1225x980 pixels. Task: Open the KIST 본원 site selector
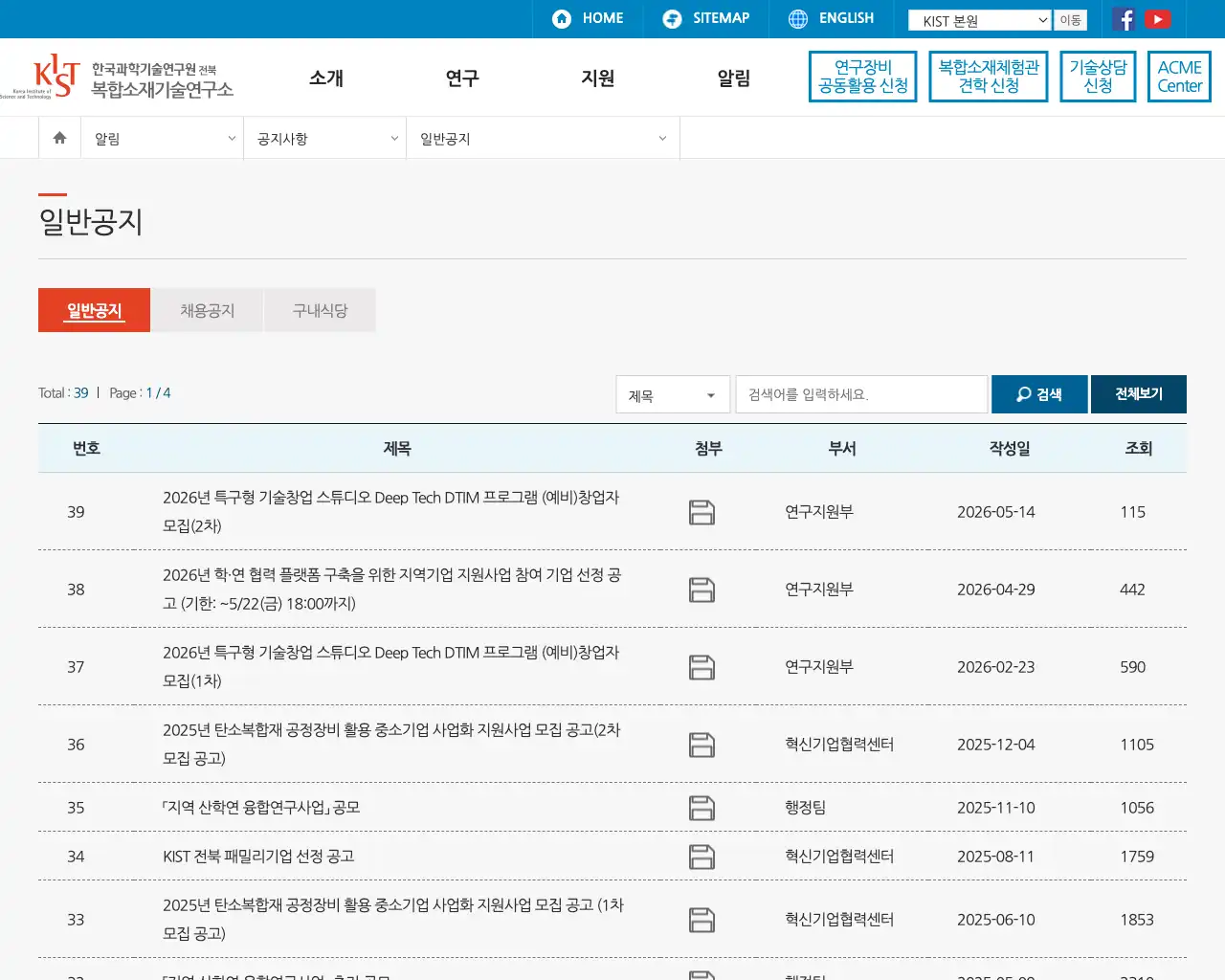coord(980,20)
